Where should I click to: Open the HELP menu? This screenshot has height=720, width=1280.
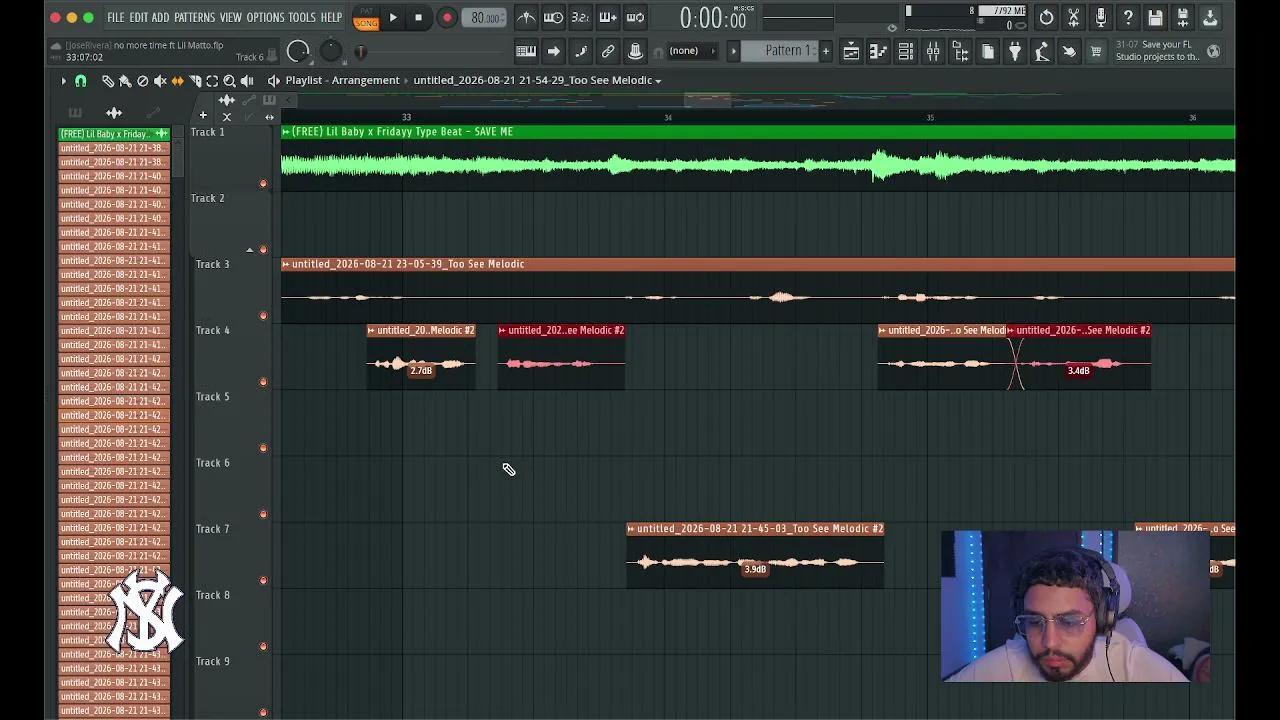point(331,17)
